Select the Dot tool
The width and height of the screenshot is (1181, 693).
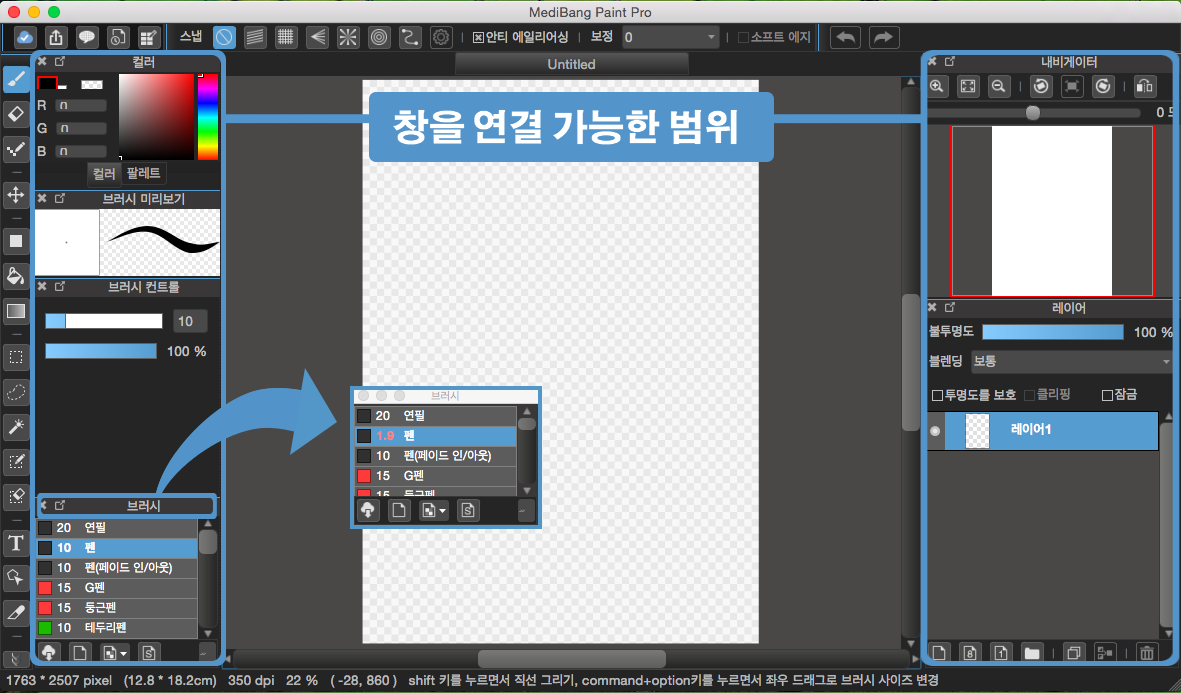[17, 149]
